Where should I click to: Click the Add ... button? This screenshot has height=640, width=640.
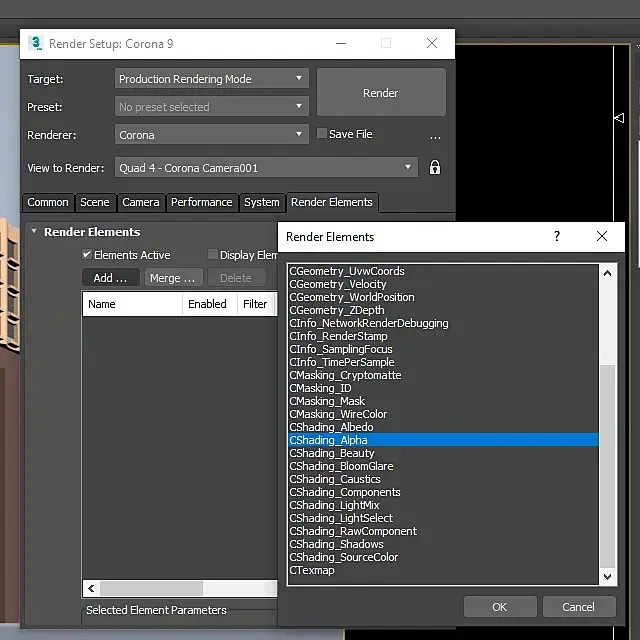pos(111,278)
